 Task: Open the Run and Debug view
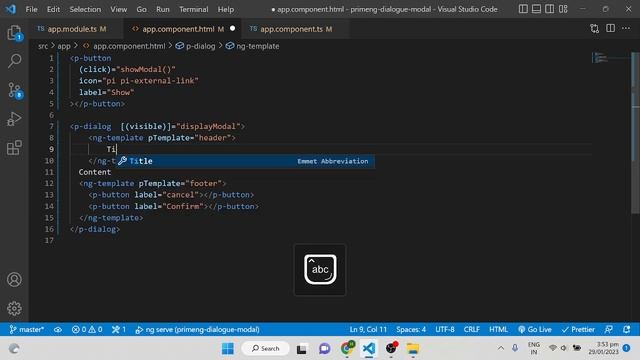pyautogui.click(x=14, y=119)
